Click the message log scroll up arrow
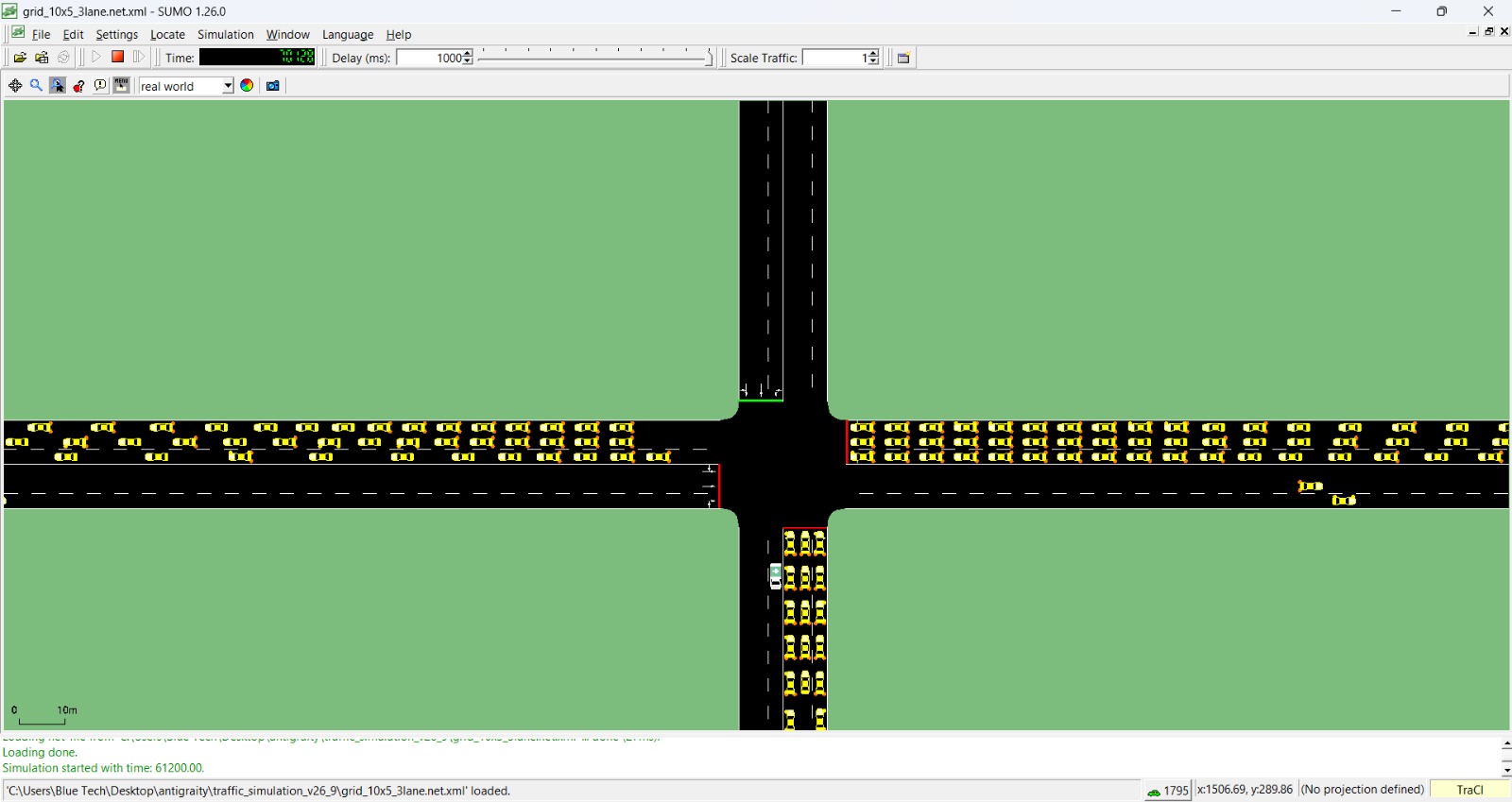 pos(1505,745)
